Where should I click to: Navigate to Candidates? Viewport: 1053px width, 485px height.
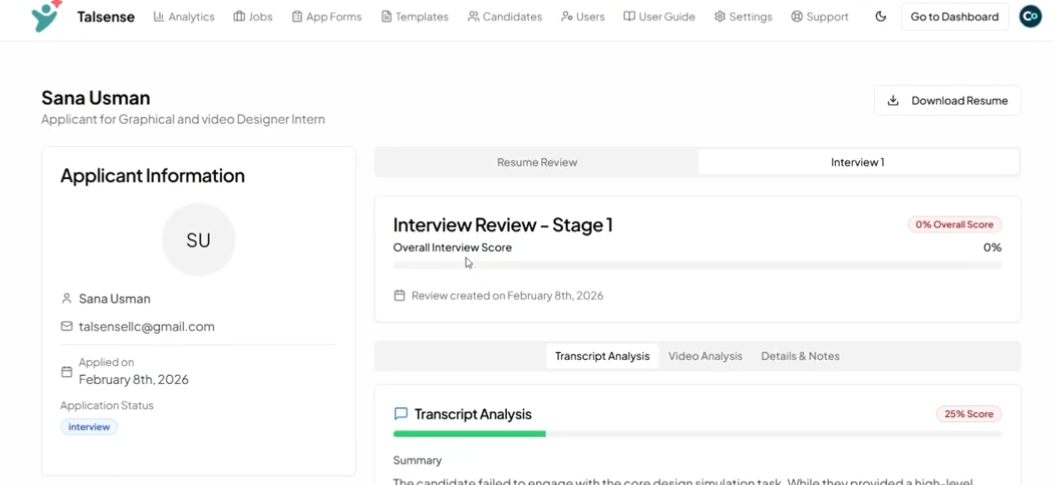504,17
